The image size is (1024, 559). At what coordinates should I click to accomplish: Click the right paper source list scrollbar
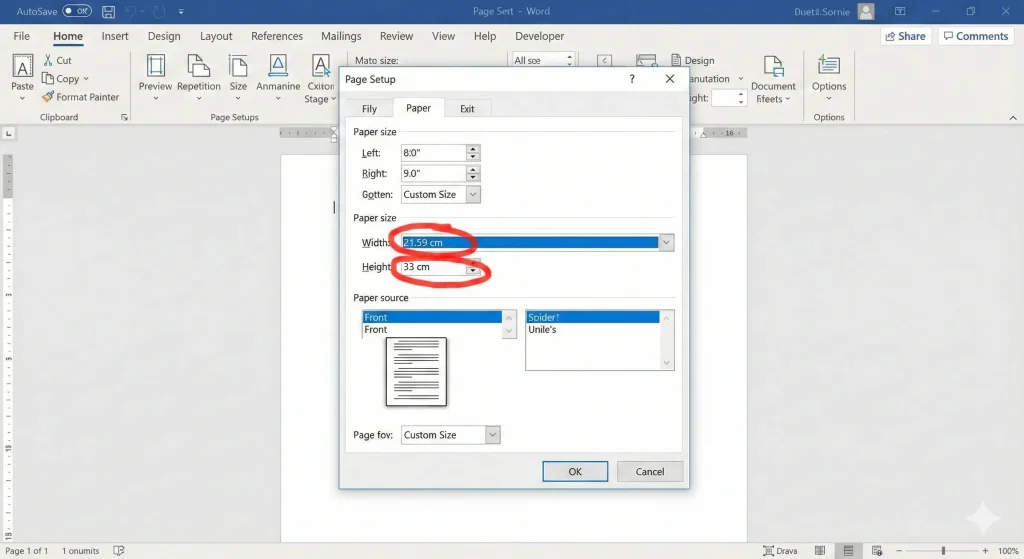pos(666,340)
